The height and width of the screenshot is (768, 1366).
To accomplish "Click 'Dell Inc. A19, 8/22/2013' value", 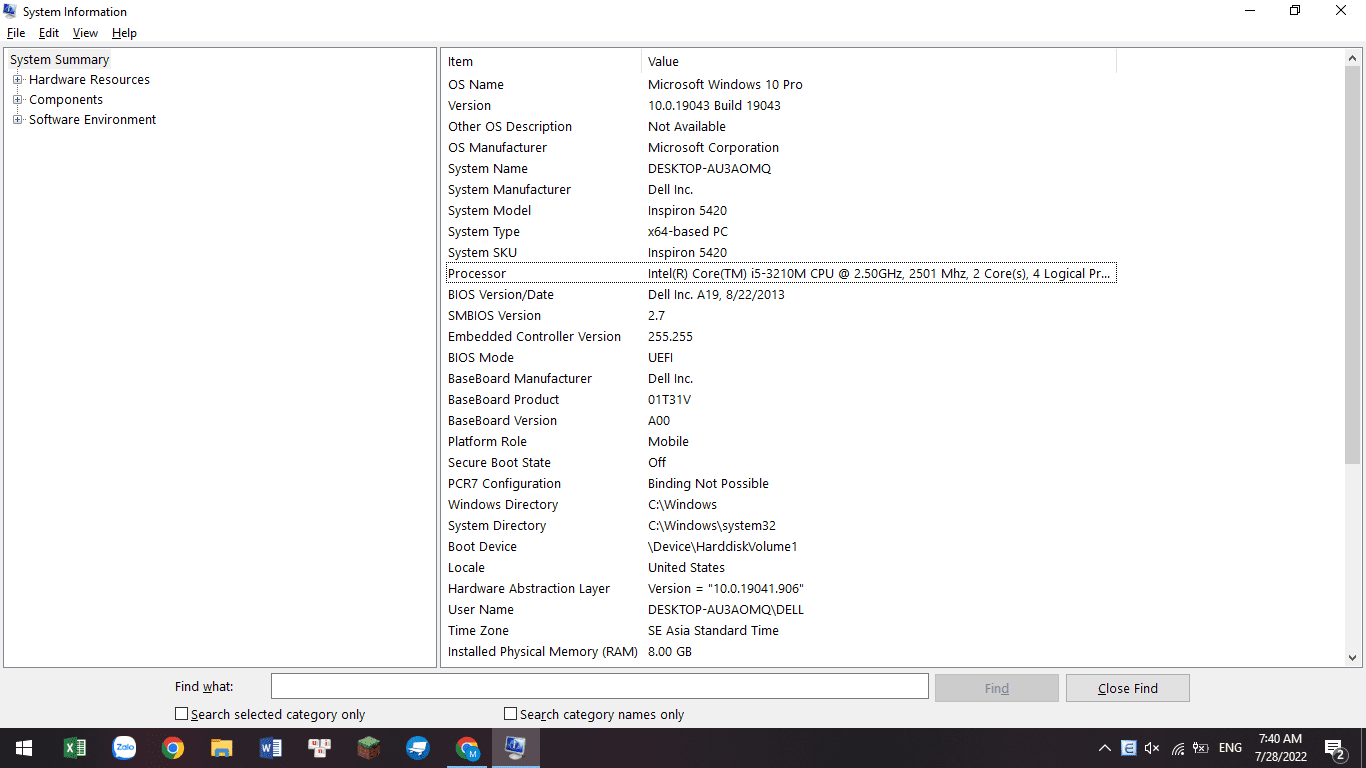I will (716, 295).
